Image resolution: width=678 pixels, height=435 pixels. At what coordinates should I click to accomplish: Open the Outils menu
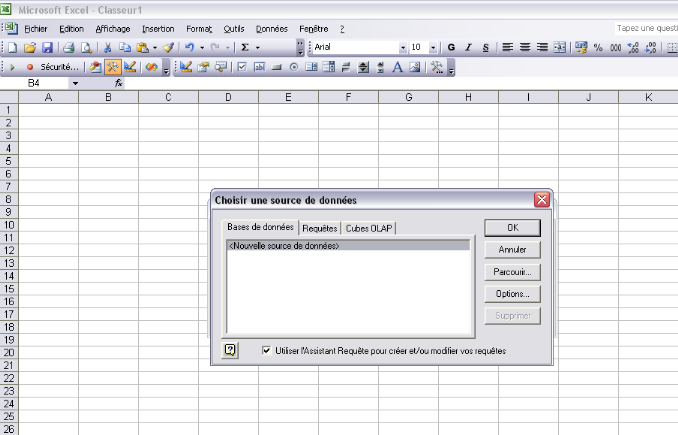point(234,29)
